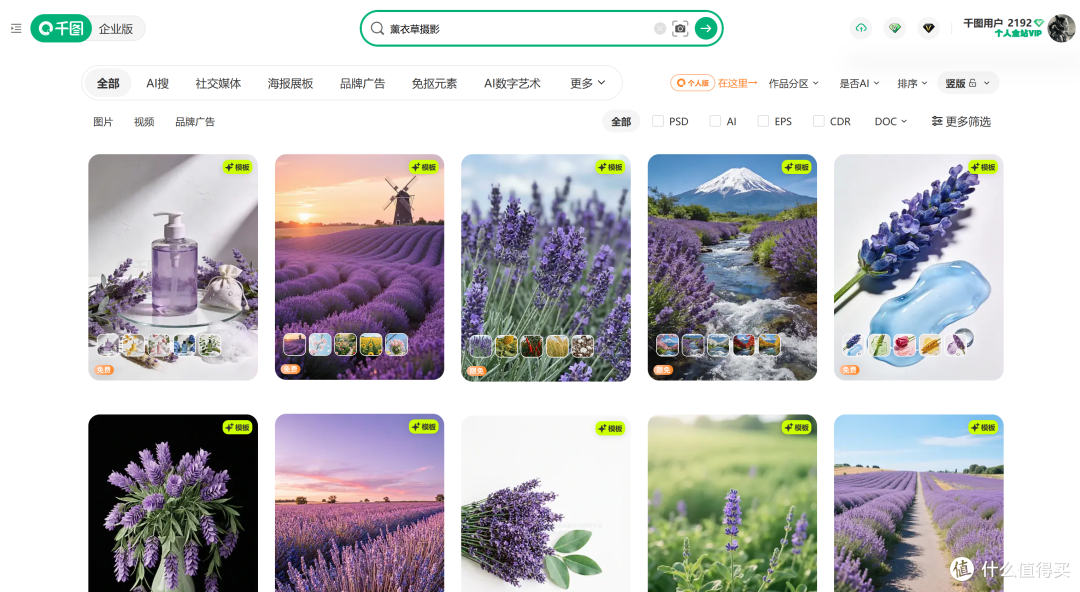Click 模板 badge on snow mountain image
Screen dimensions: 1080x592
[x=798, y=167]
